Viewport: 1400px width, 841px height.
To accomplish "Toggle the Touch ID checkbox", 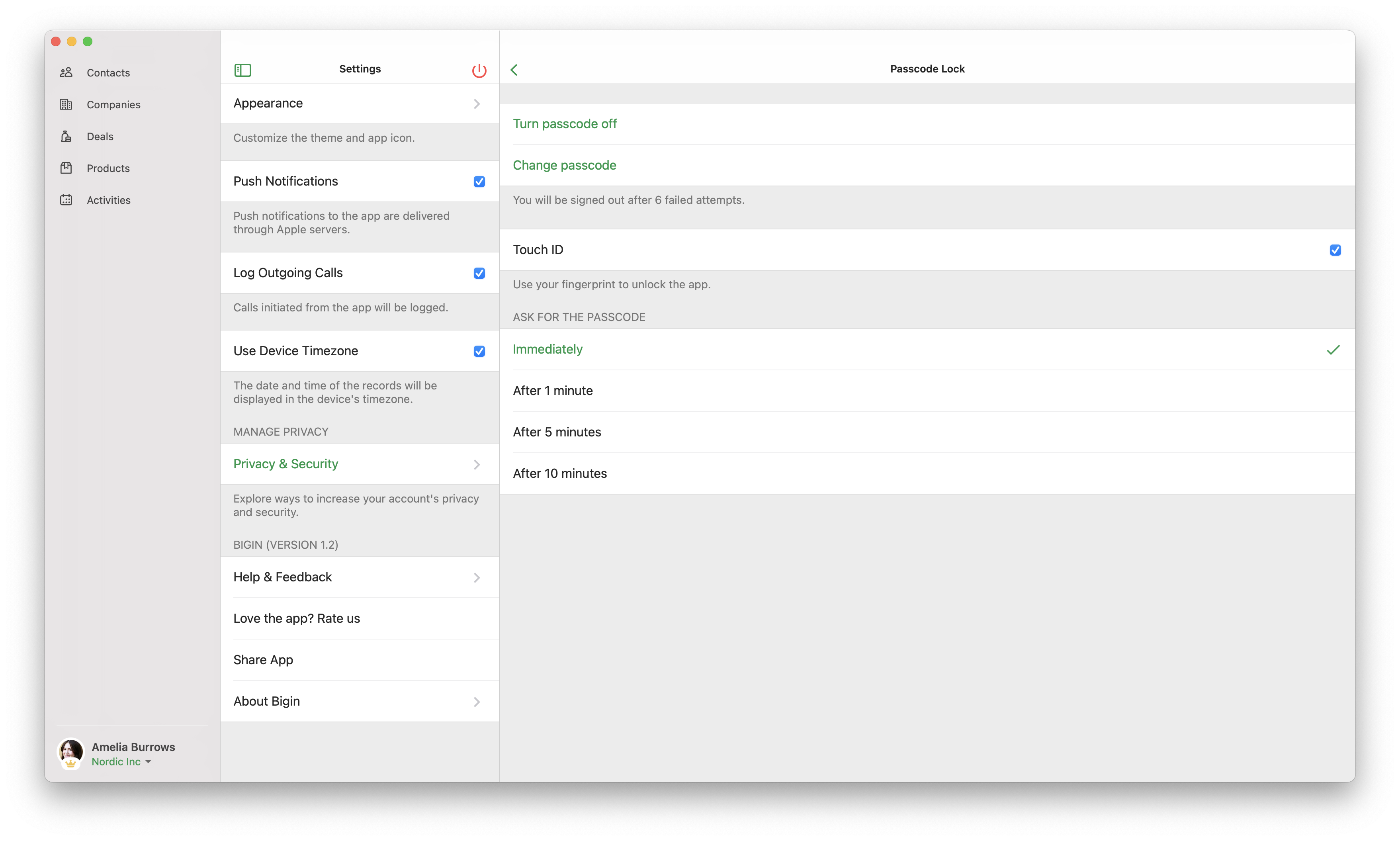I will pos(1335,250).
